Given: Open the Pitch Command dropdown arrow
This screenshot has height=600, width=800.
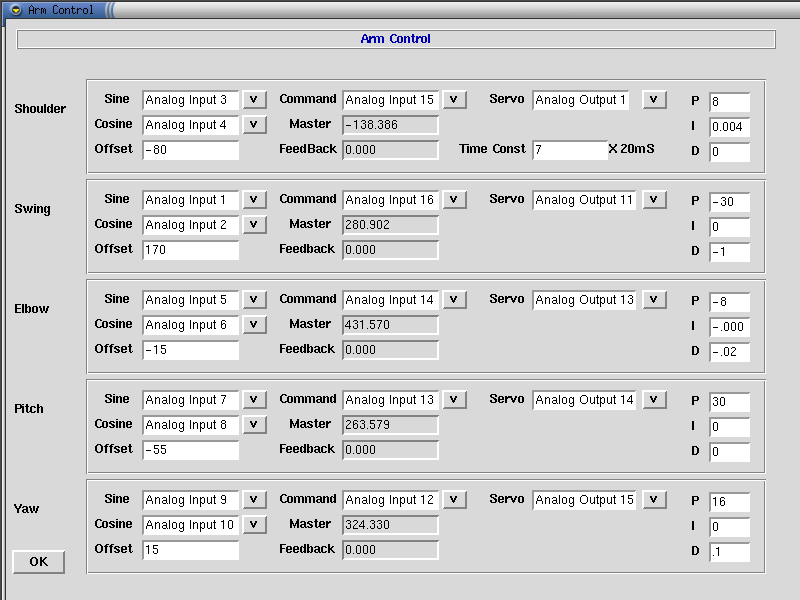Looking at the screenshot, I should pyautogui.click(x=454, y=399).
